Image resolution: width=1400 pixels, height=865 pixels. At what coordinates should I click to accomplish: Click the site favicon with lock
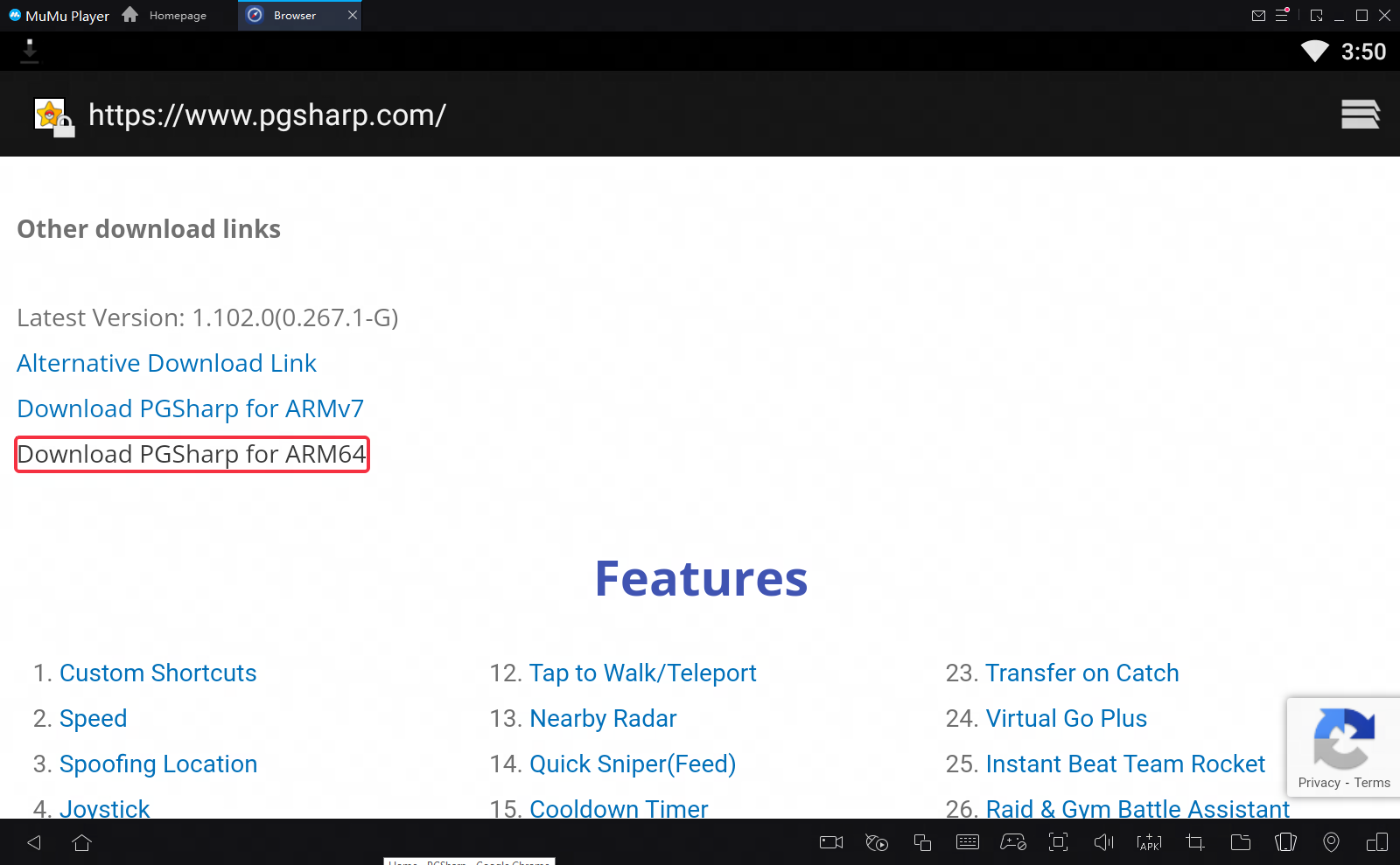53,116
